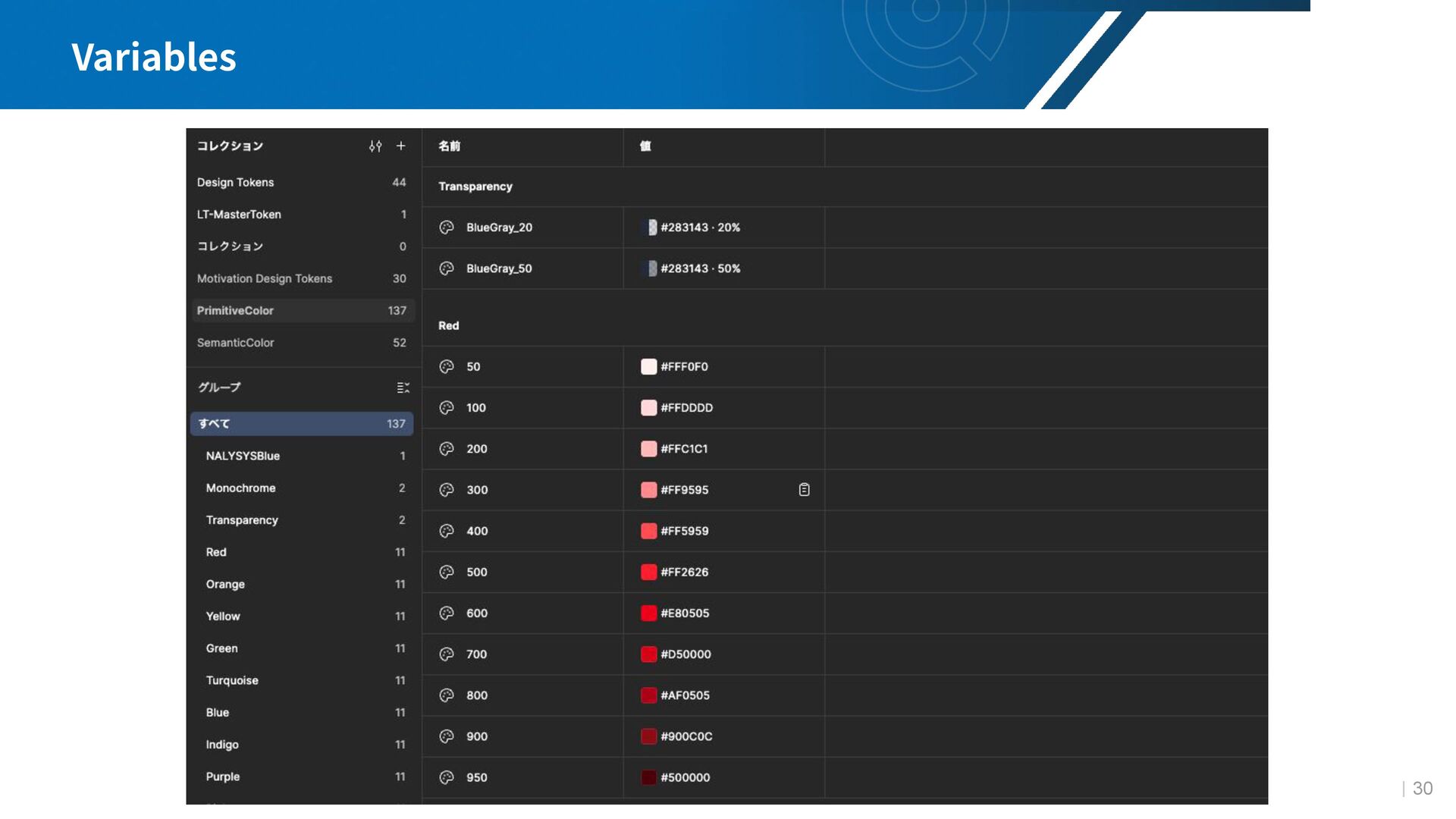
Task: Click the details icon on Red 300 row
Action: [804, 490]
